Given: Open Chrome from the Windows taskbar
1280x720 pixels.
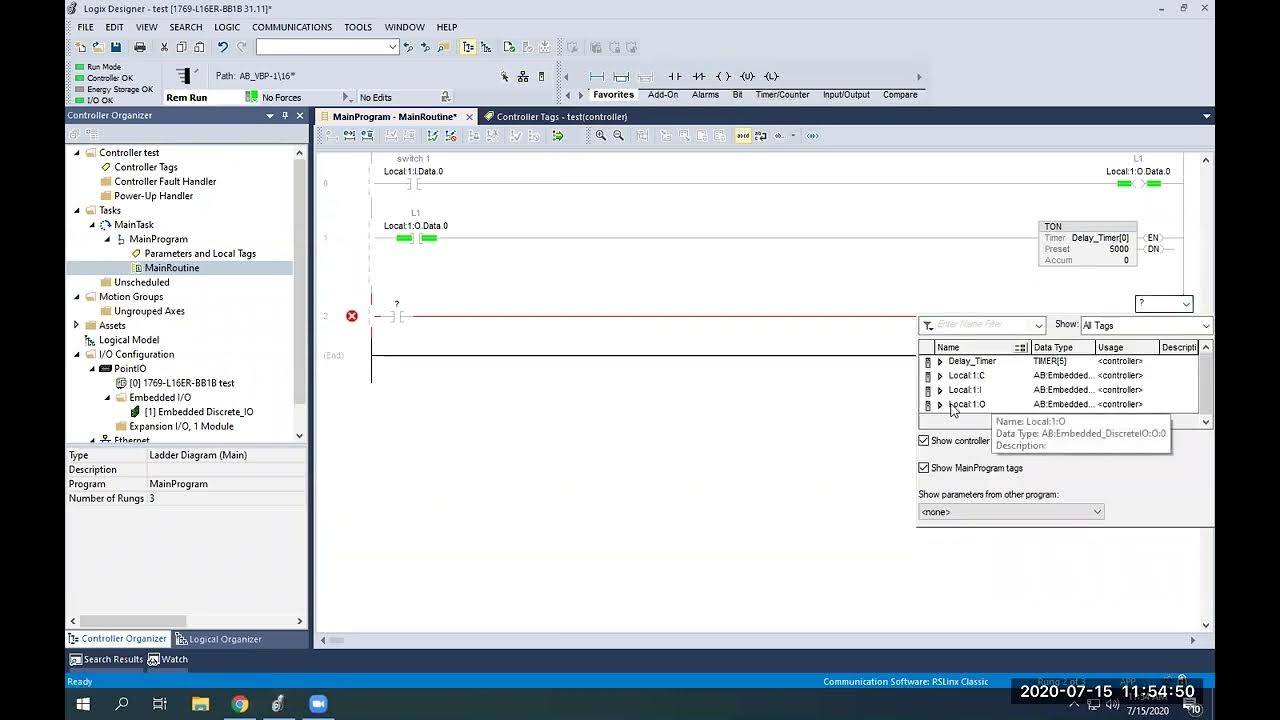Looking at the screenshot, I should tap(239, 704).
